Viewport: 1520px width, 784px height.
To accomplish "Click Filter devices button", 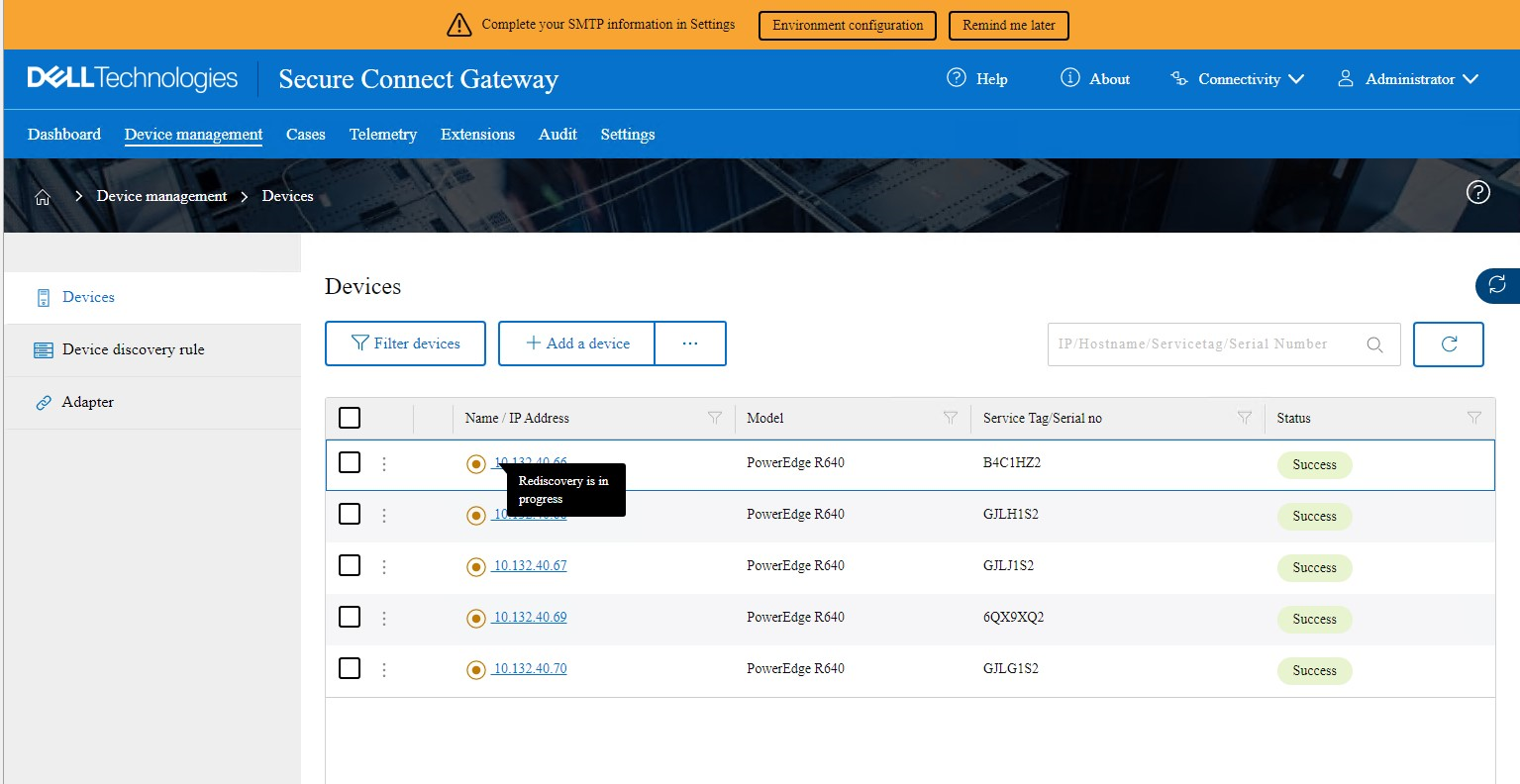I will coord(405,343).
